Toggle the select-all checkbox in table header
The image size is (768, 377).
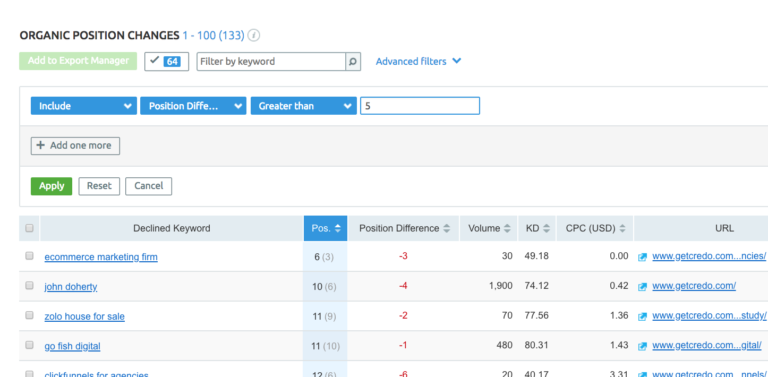(x=29, y=228)
